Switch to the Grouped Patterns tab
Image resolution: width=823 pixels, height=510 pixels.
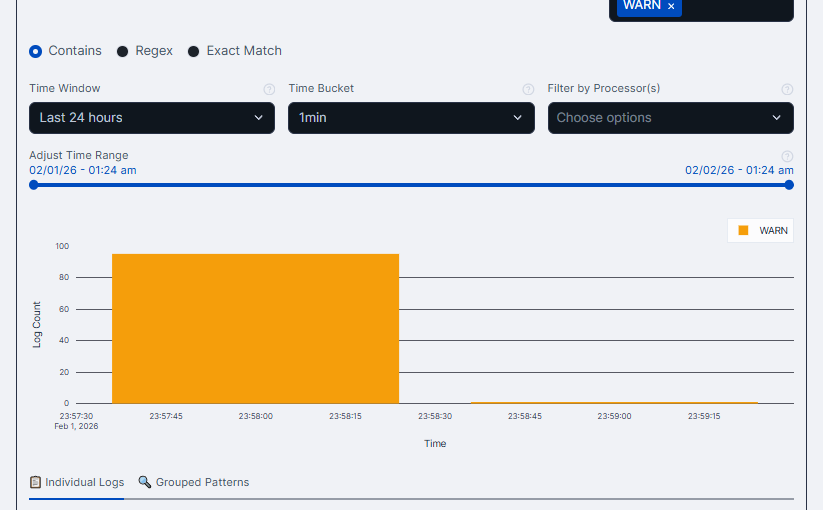point(202,482)
